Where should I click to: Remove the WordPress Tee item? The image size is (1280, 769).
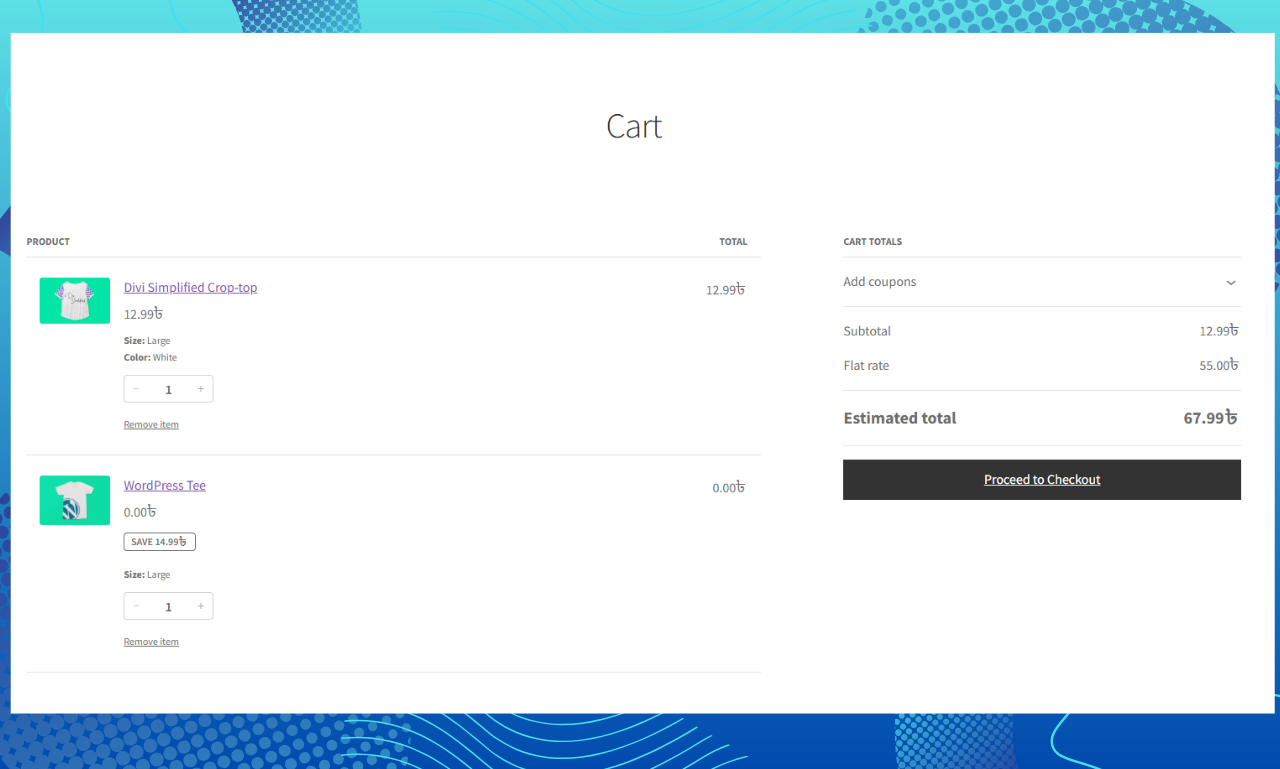pyautogui.click(x=151, y=641)
